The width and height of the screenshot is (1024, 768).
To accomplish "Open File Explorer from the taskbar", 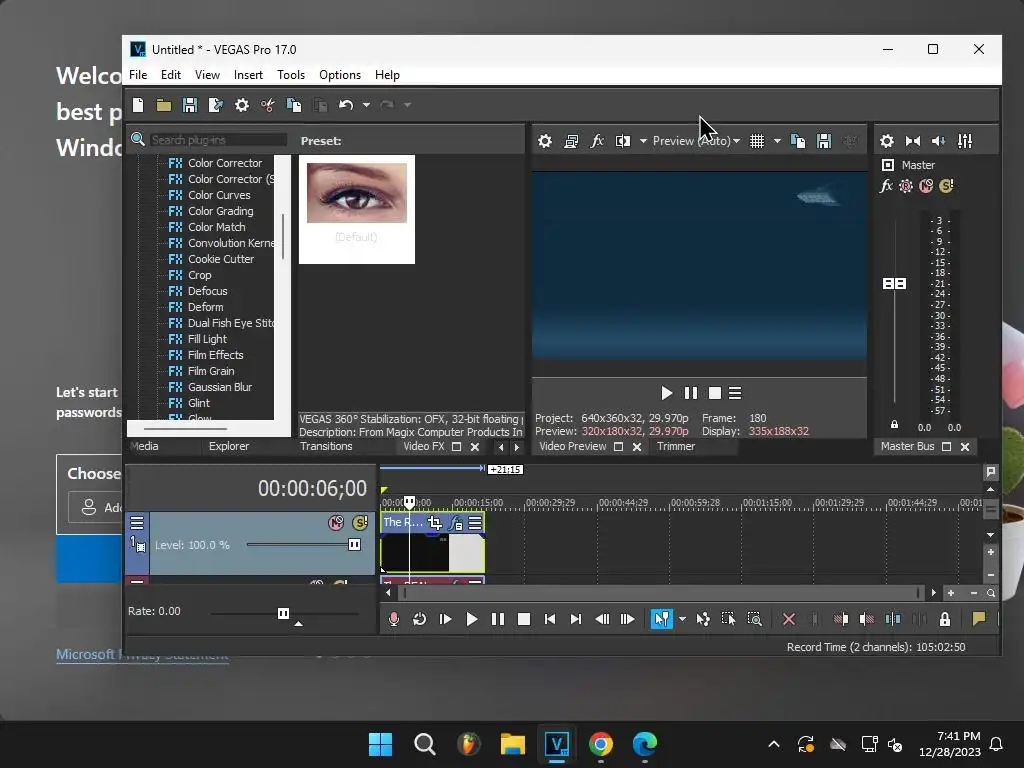I will point(513,744).
